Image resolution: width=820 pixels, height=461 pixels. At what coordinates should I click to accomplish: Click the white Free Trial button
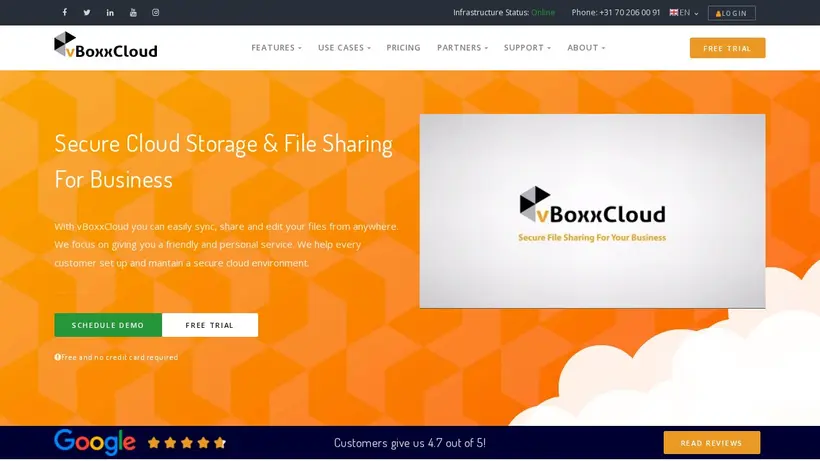pyautogui.click(x=210, y=325)
